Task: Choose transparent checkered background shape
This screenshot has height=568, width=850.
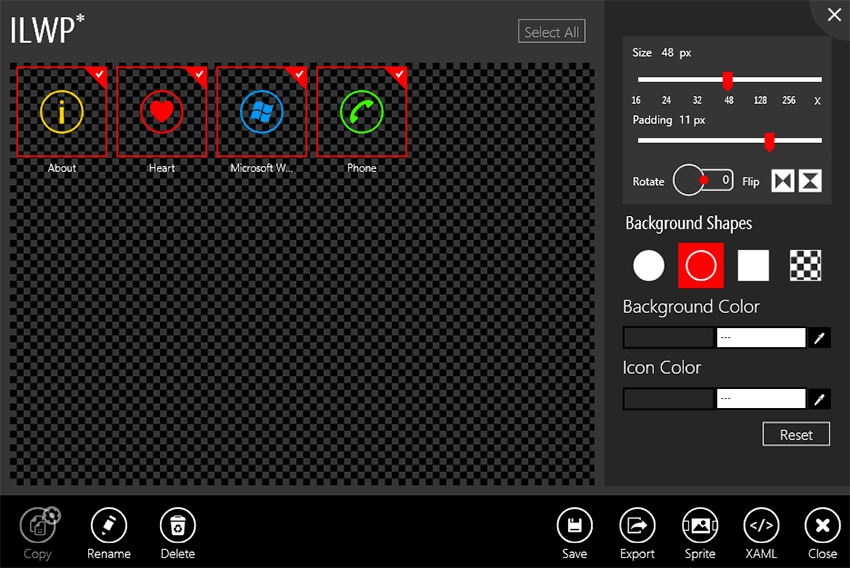Action: click(x=805, y=266)
